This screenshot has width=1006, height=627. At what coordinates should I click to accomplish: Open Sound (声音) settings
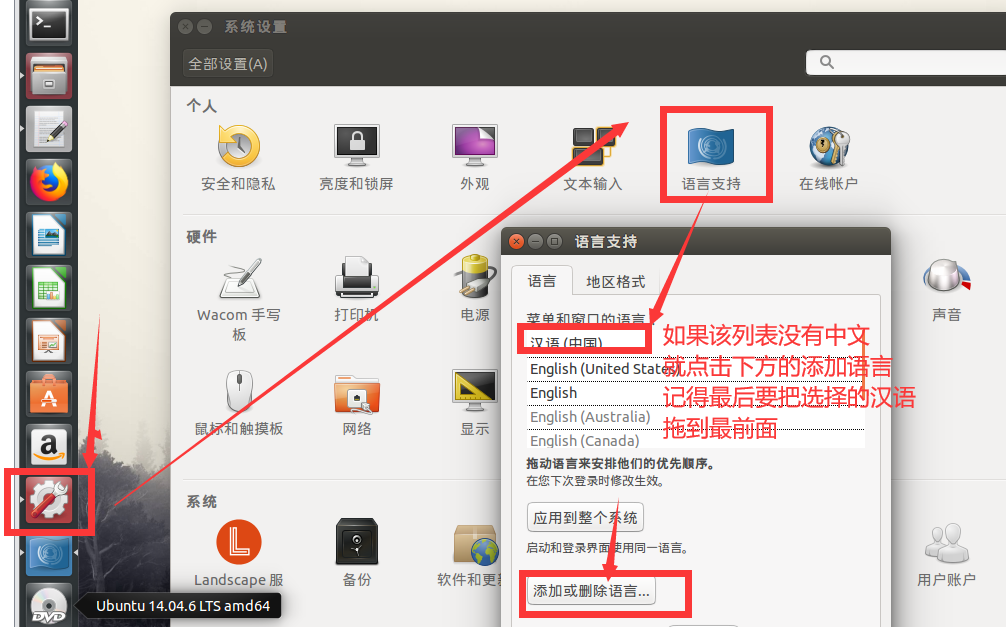click(946, 289)
